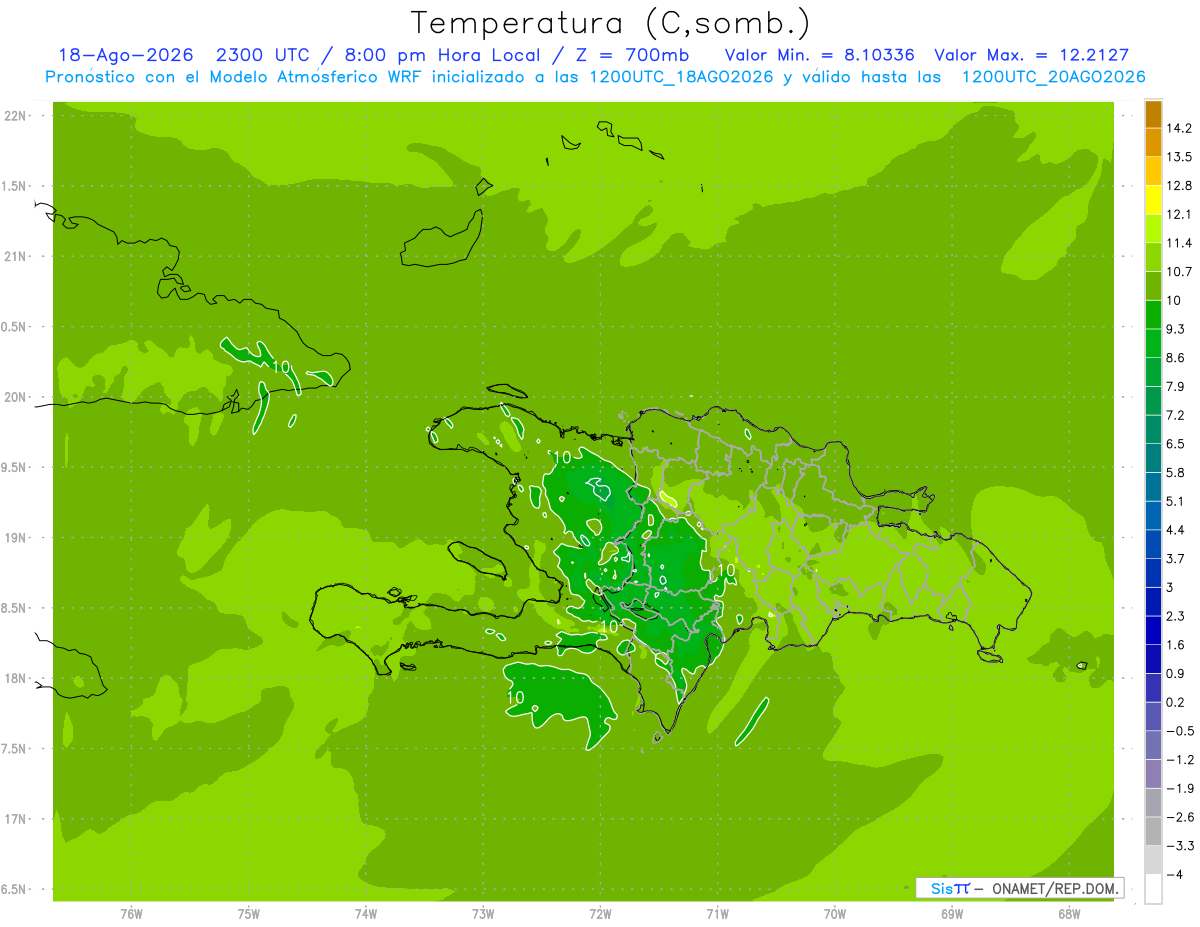The image size is (1200, 927).
Task: Click the validity stamp "1200UTC_20AGO2026"
Action: (1052, 77)
